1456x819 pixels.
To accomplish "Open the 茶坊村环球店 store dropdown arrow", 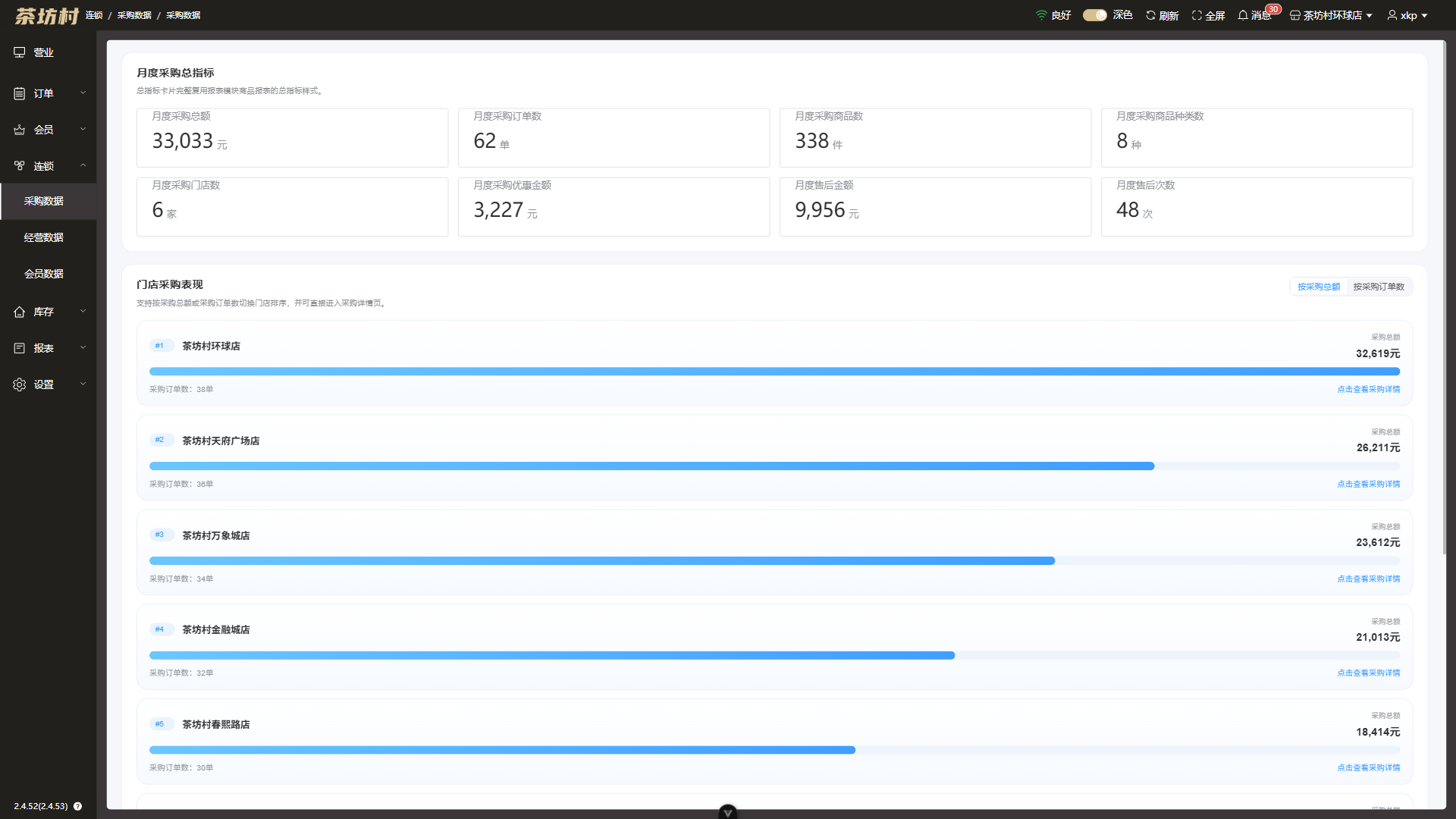I will 1369,16.
